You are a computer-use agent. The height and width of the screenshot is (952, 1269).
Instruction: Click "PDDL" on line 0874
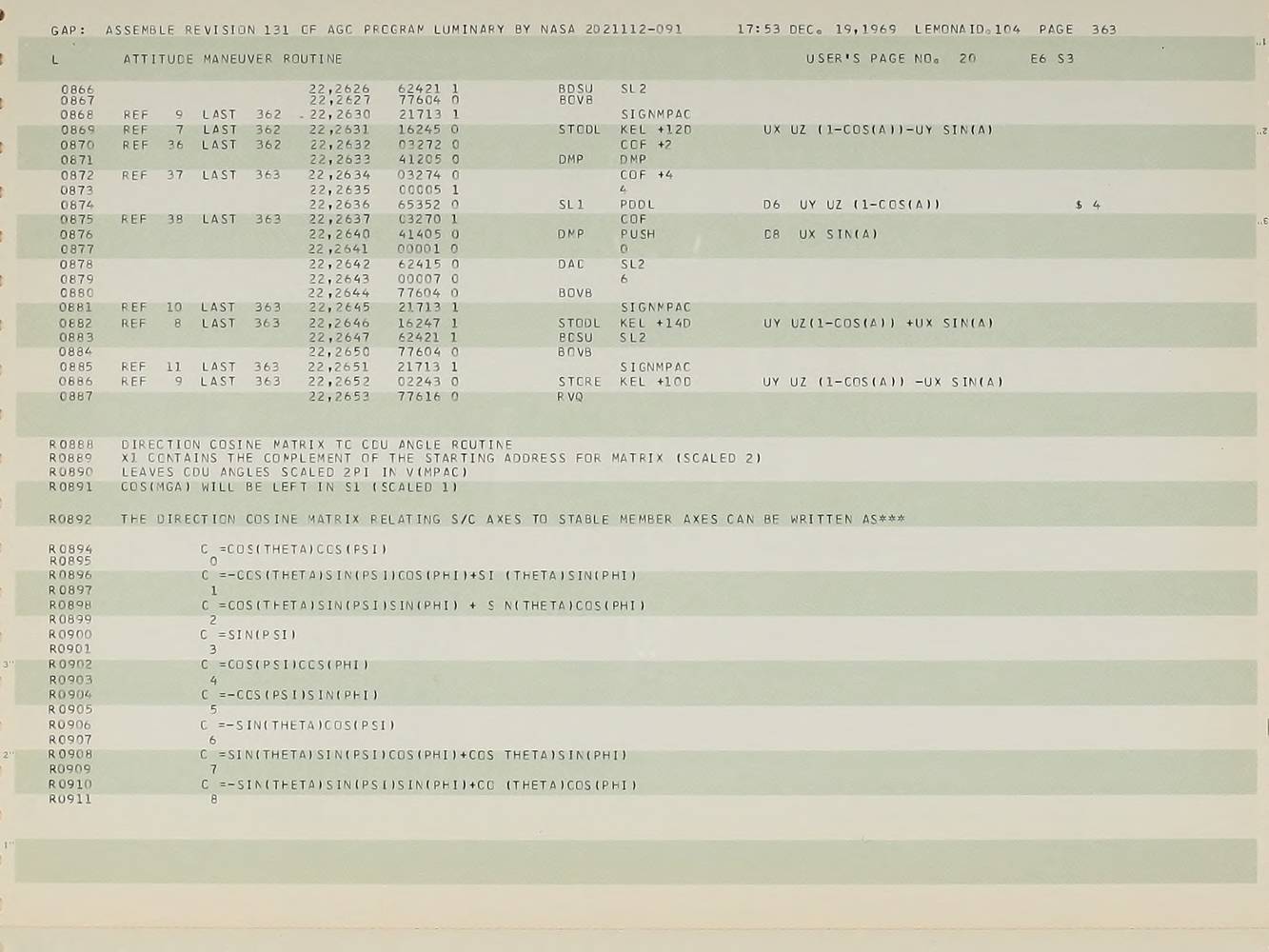pyautogui.click(x=637, y=205)
